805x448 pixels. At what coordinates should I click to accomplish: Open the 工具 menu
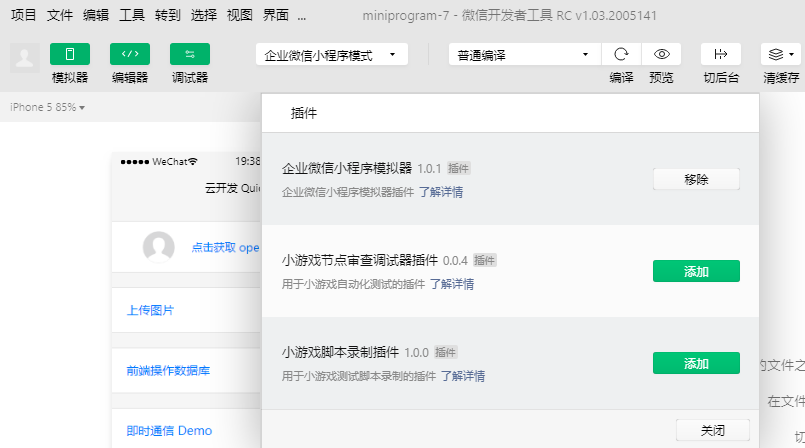coord(131,15)
